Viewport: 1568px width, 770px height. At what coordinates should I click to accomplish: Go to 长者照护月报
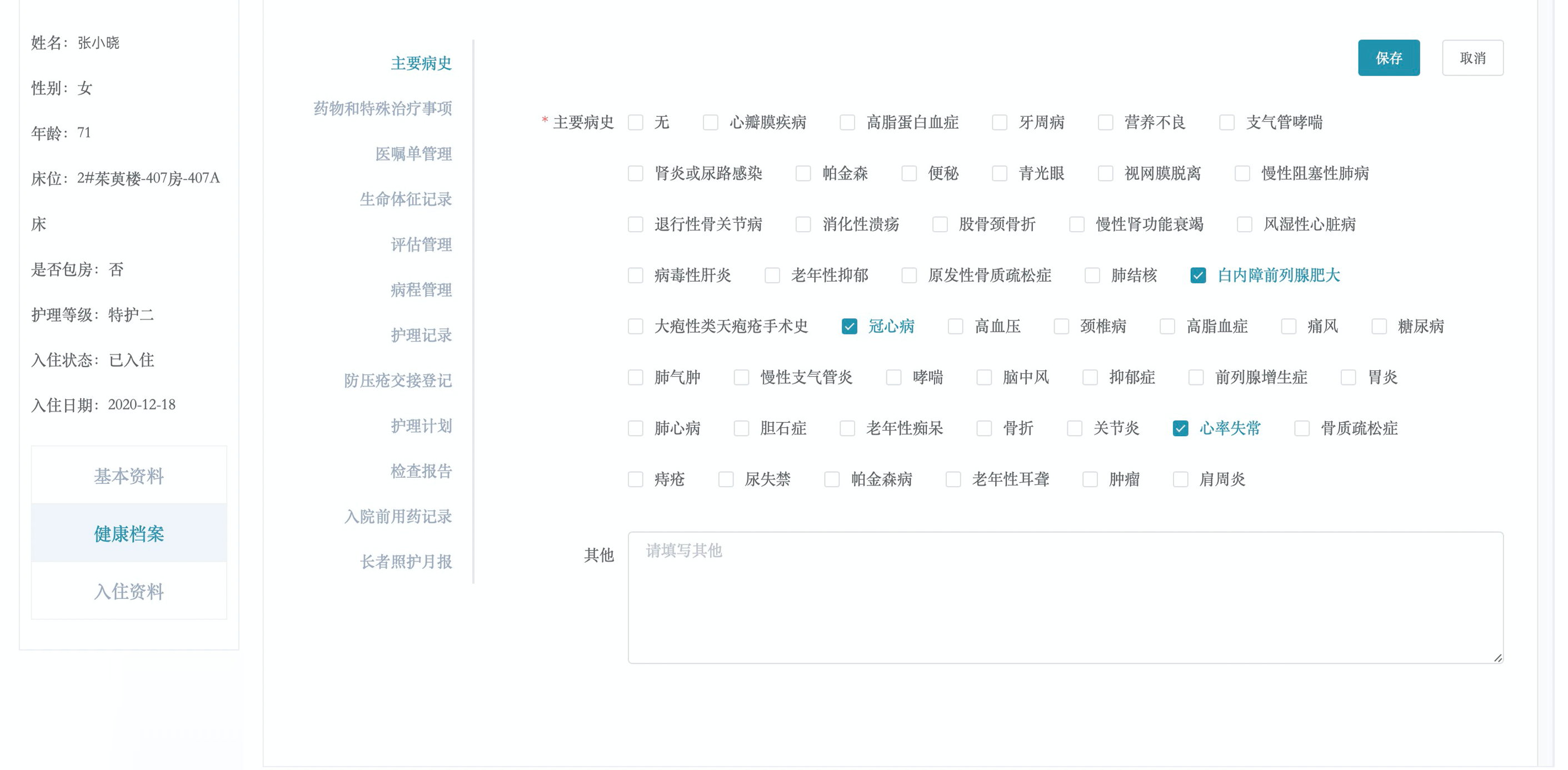[406, 562]
